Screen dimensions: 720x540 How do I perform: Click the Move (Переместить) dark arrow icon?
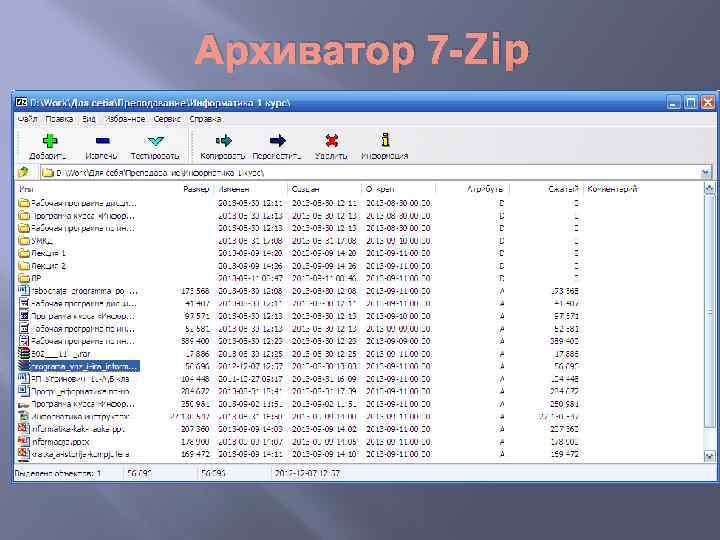click(x=278, y=141)
